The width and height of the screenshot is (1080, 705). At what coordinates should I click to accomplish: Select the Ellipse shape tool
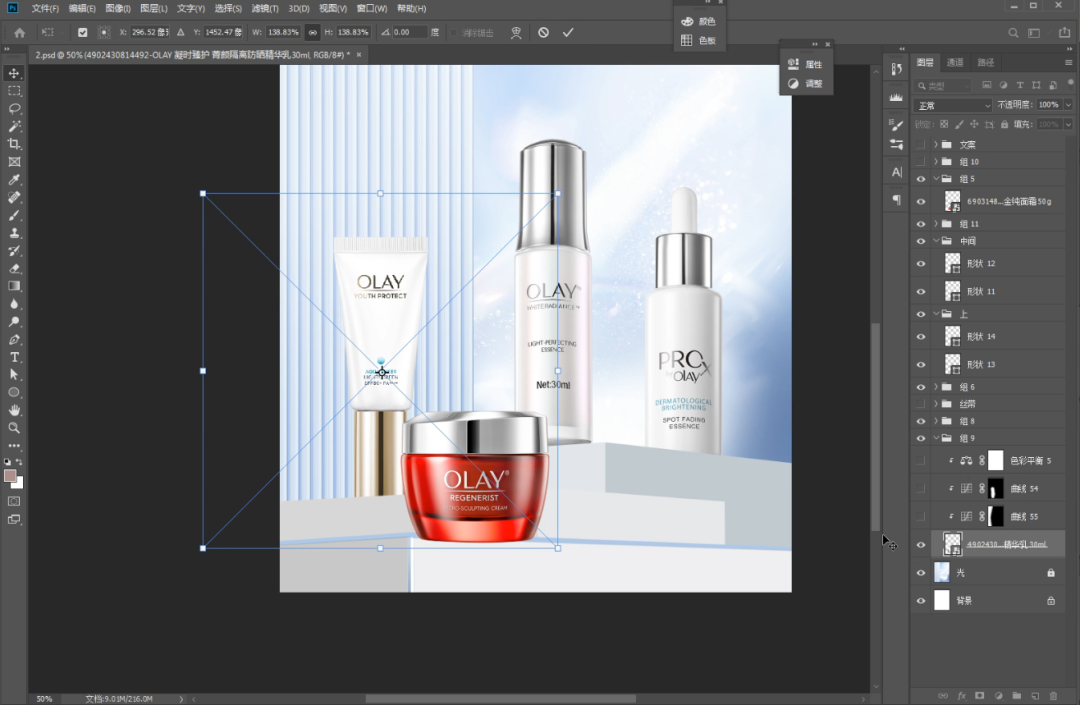(x=14, y=392)
